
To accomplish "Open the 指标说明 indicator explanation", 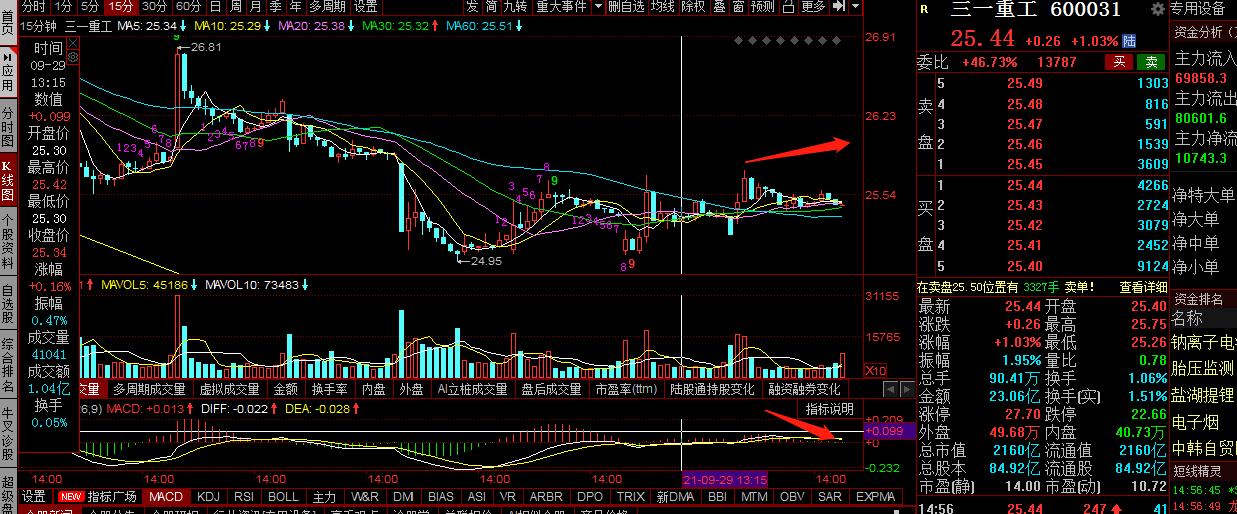I will click(x=830, y=409).
